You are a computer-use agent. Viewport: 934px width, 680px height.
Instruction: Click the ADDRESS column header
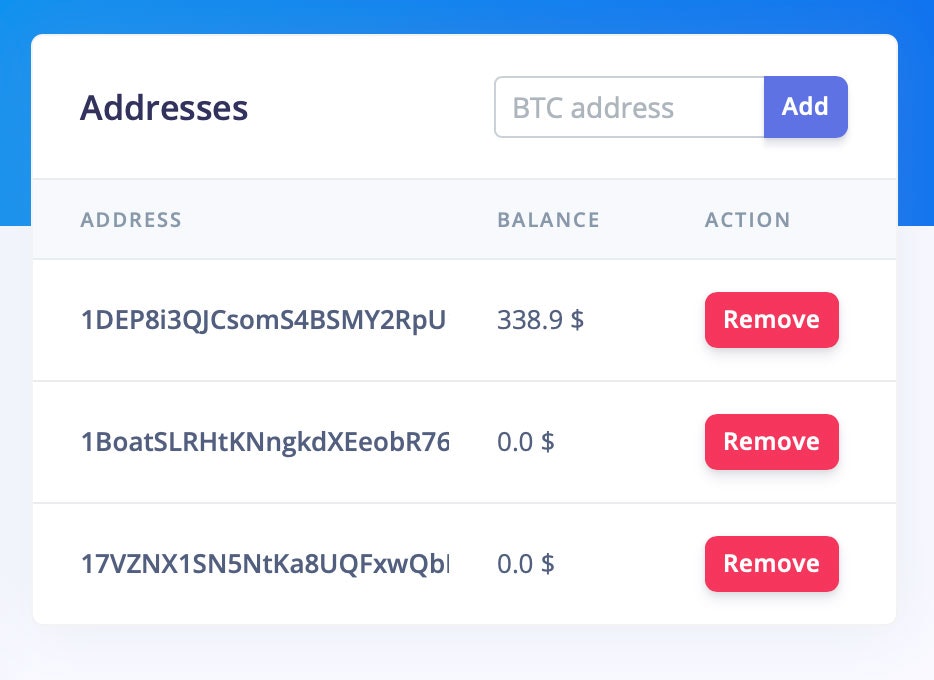tap(131, 220)
